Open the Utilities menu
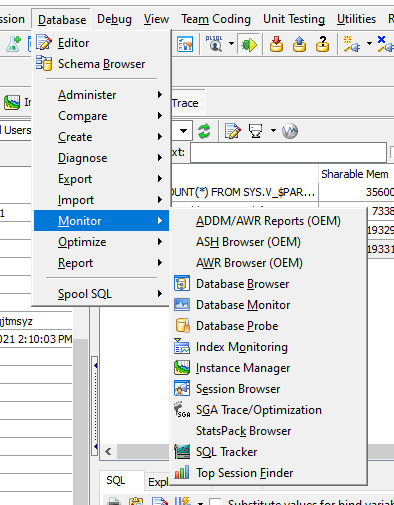The height and width of the screenshot is (505, 394). coord(356,19)
